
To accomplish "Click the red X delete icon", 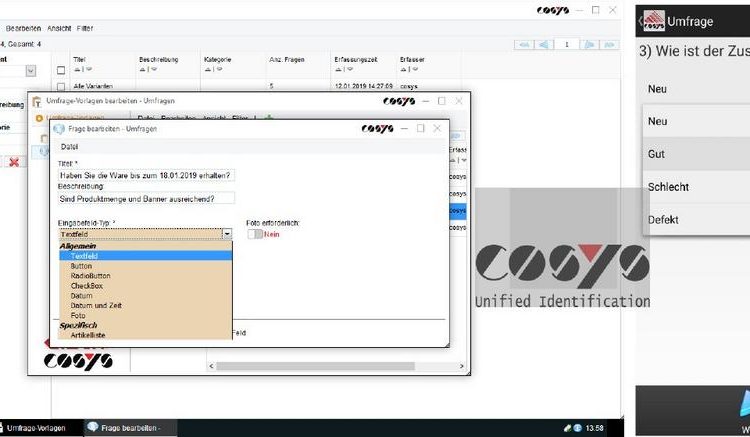I will click(x=14, y=162).
